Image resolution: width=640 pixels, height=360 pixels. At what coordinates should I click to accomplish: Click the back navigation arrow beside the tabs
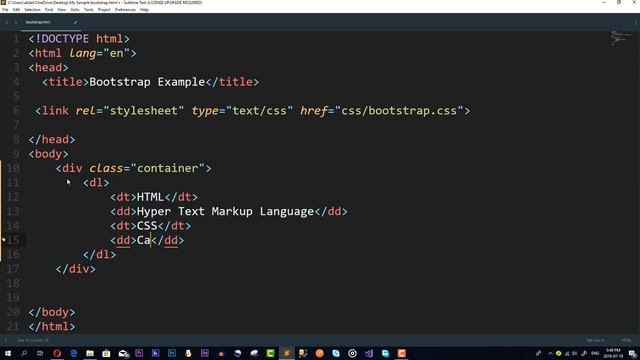pos(7,22)
